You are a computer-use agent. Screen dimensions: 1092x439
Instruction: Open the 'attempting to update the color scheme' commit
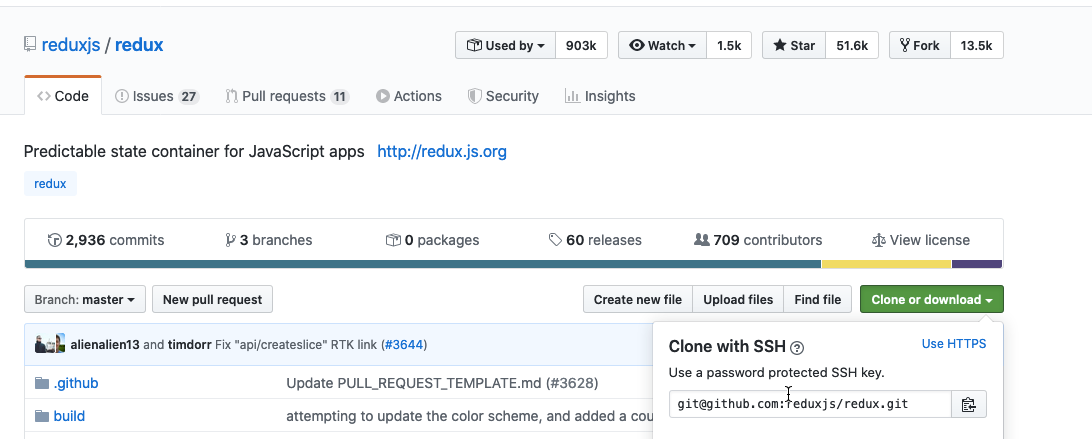pyautogui.click(x=469, y=416)
